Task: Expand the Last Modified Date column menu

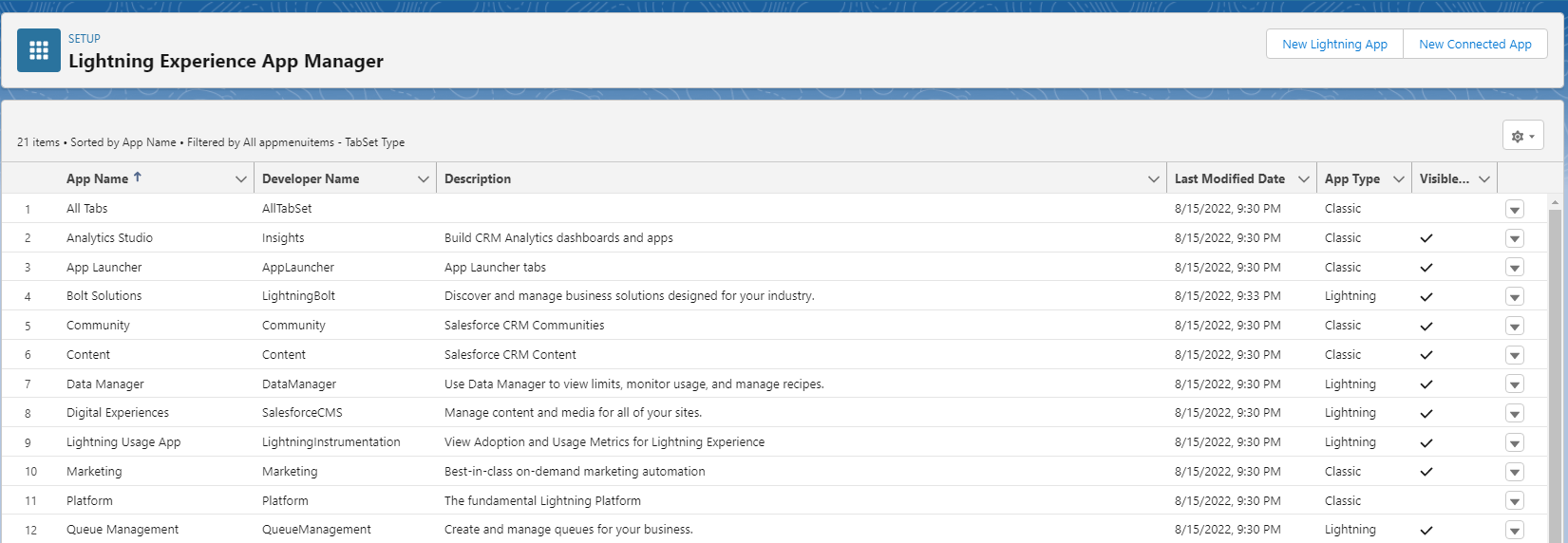Action: tap(1303, 179)
